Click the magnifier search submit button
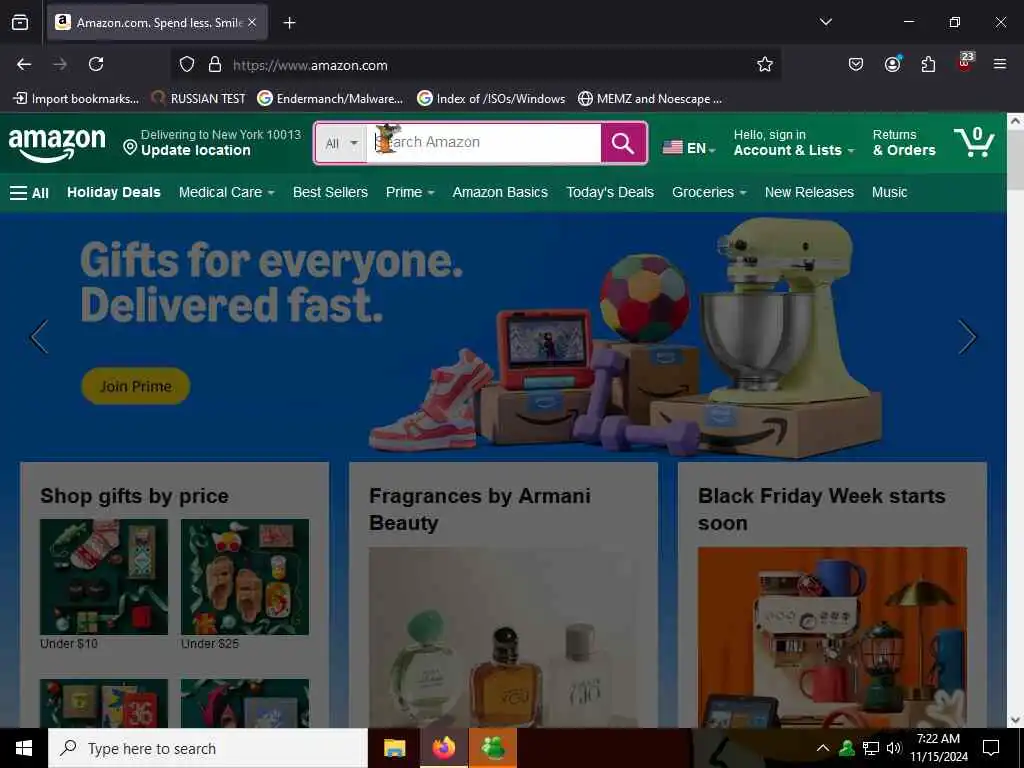This screenshot has width=1024, height=768. [623, 143]
